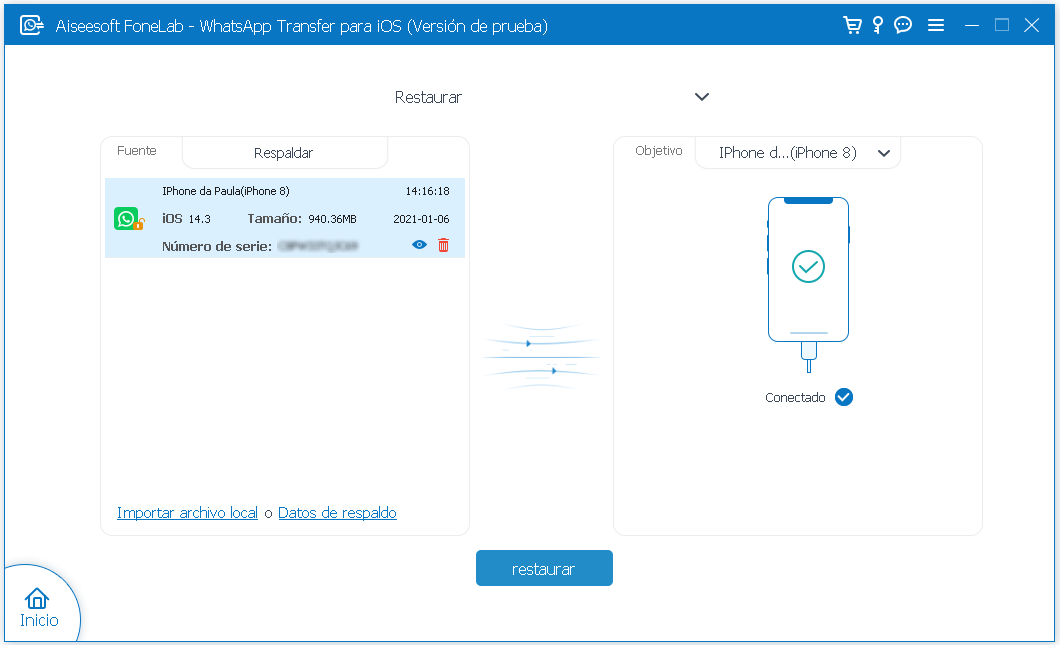Viewport: 1060px width, 645px height.
Task: Click the backup date 2021-01-06
Action: pyautogui.click(x=421, y=219)
